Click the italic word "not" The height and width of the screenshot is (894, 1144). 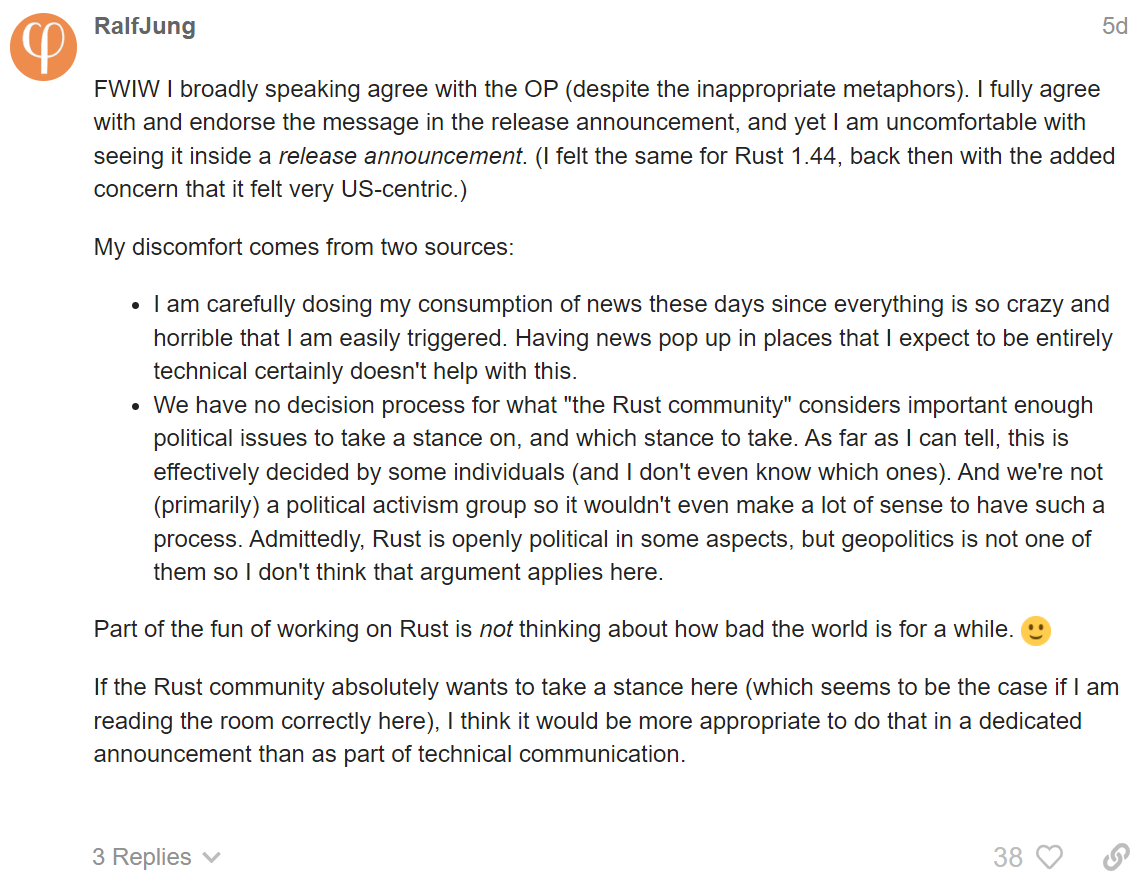(496, 630)
